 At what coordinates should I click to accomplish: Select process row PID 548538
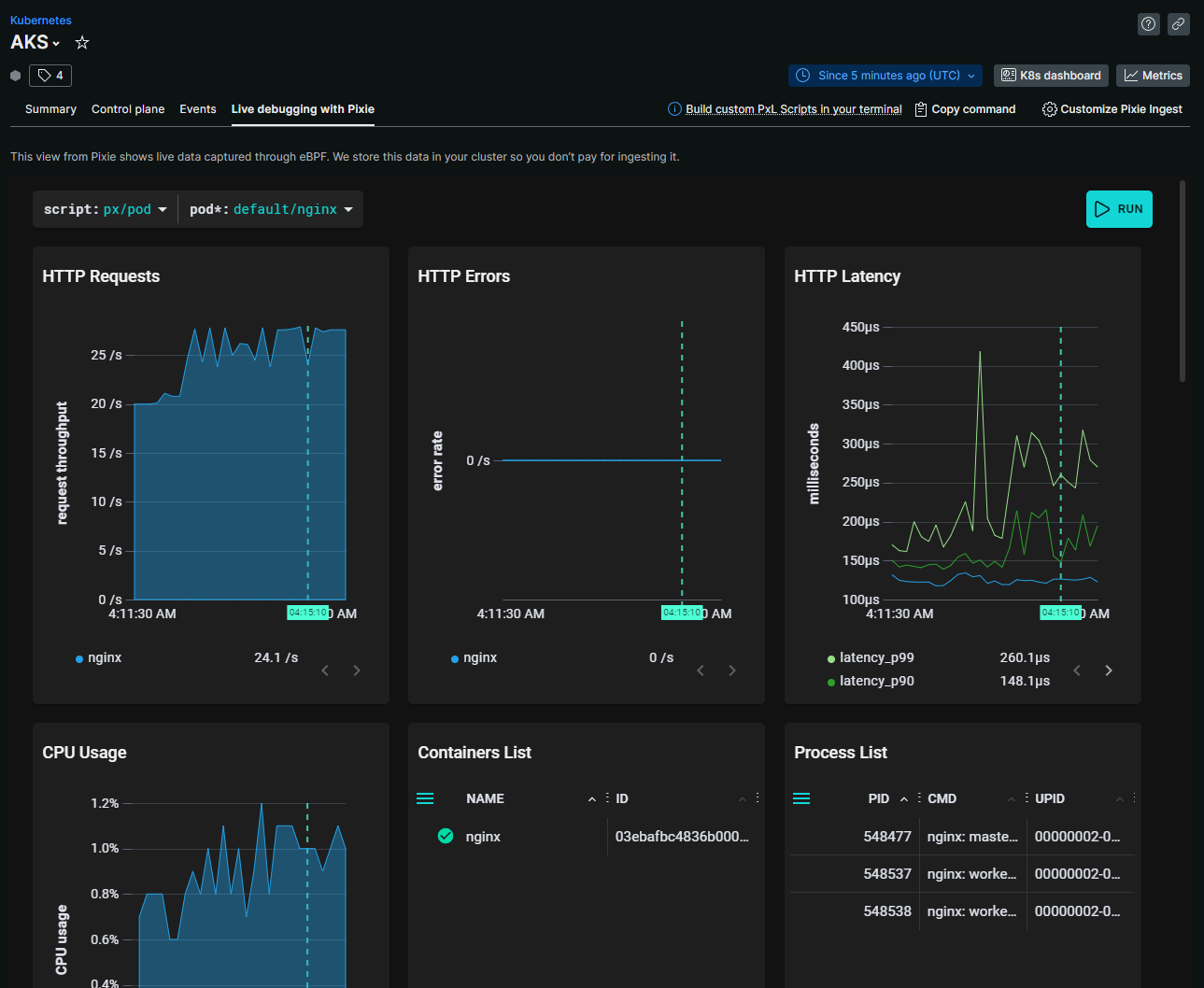(x=962, y=911)
